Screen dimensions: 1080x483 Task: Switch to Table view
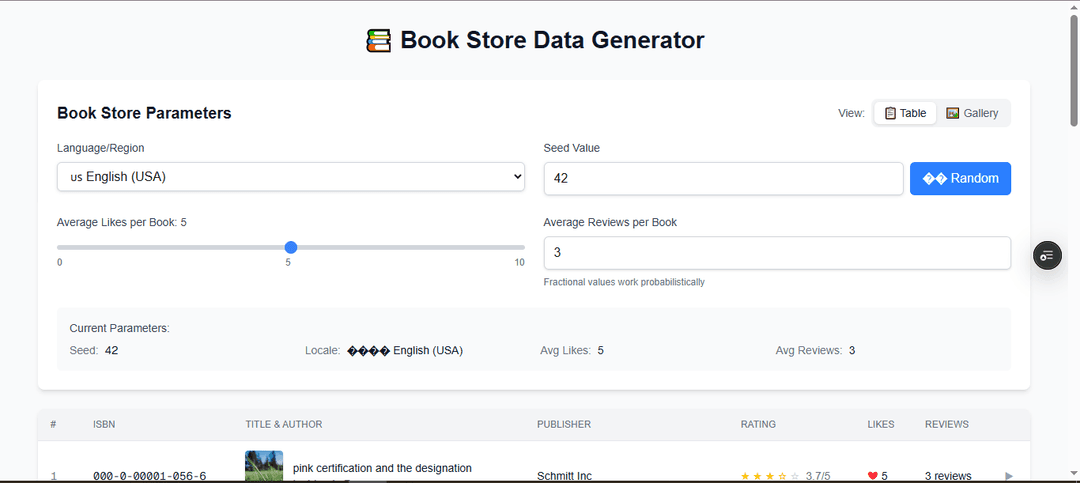[905, 113]
